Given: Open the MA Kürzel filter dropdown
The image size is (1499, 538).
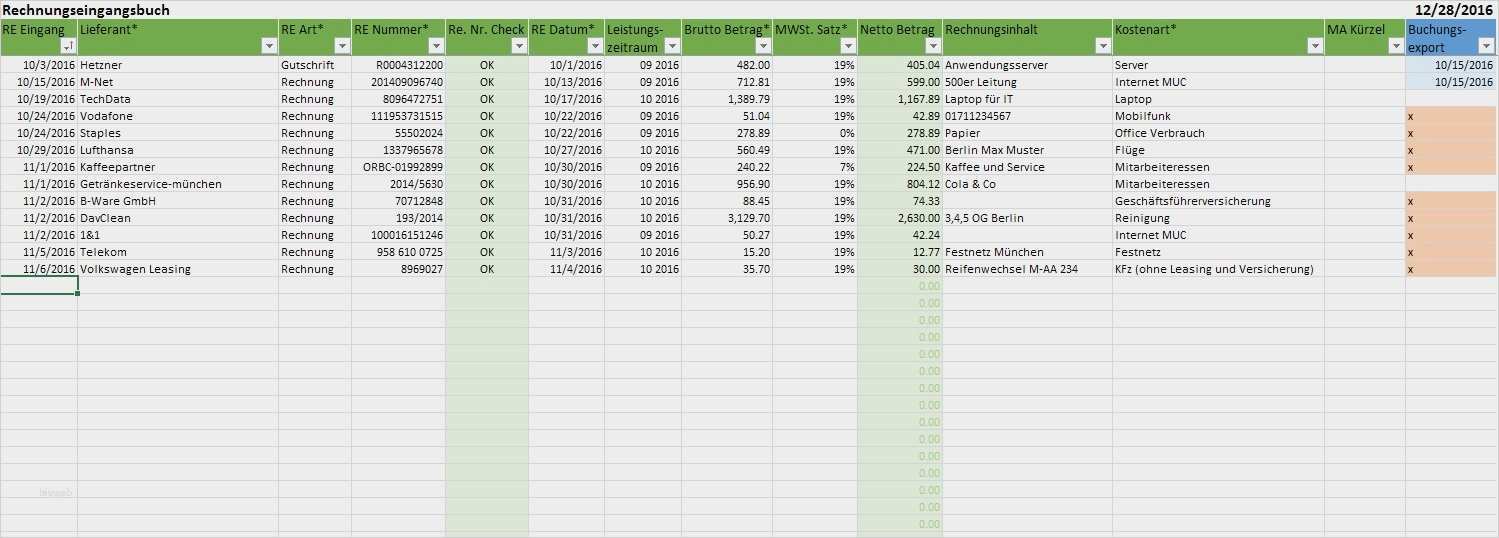Looking at the screenshot, I should tap(1396, 46).
